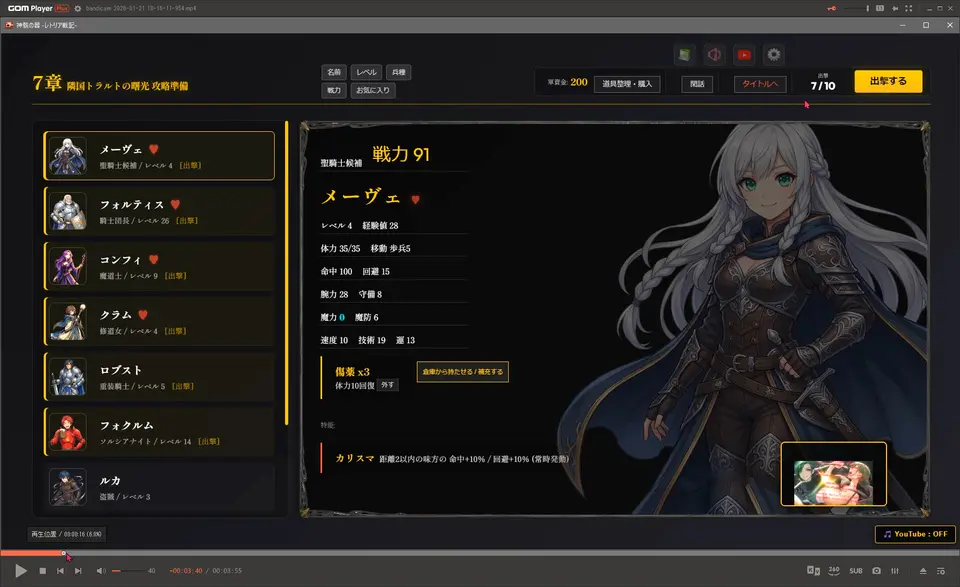Open the game settings gear icon
This screenshot has width=960, height=587.
point(773,54)
